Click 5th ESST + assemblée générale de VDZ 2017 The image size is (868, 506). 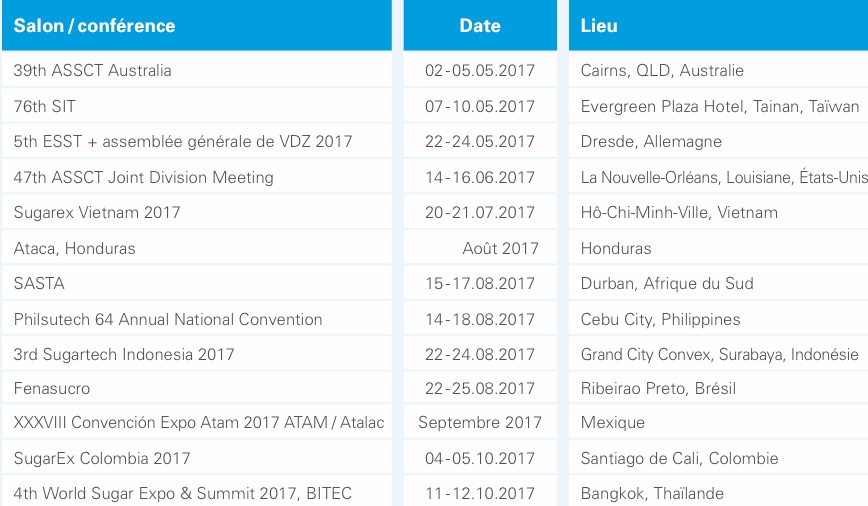pos(183,142)
